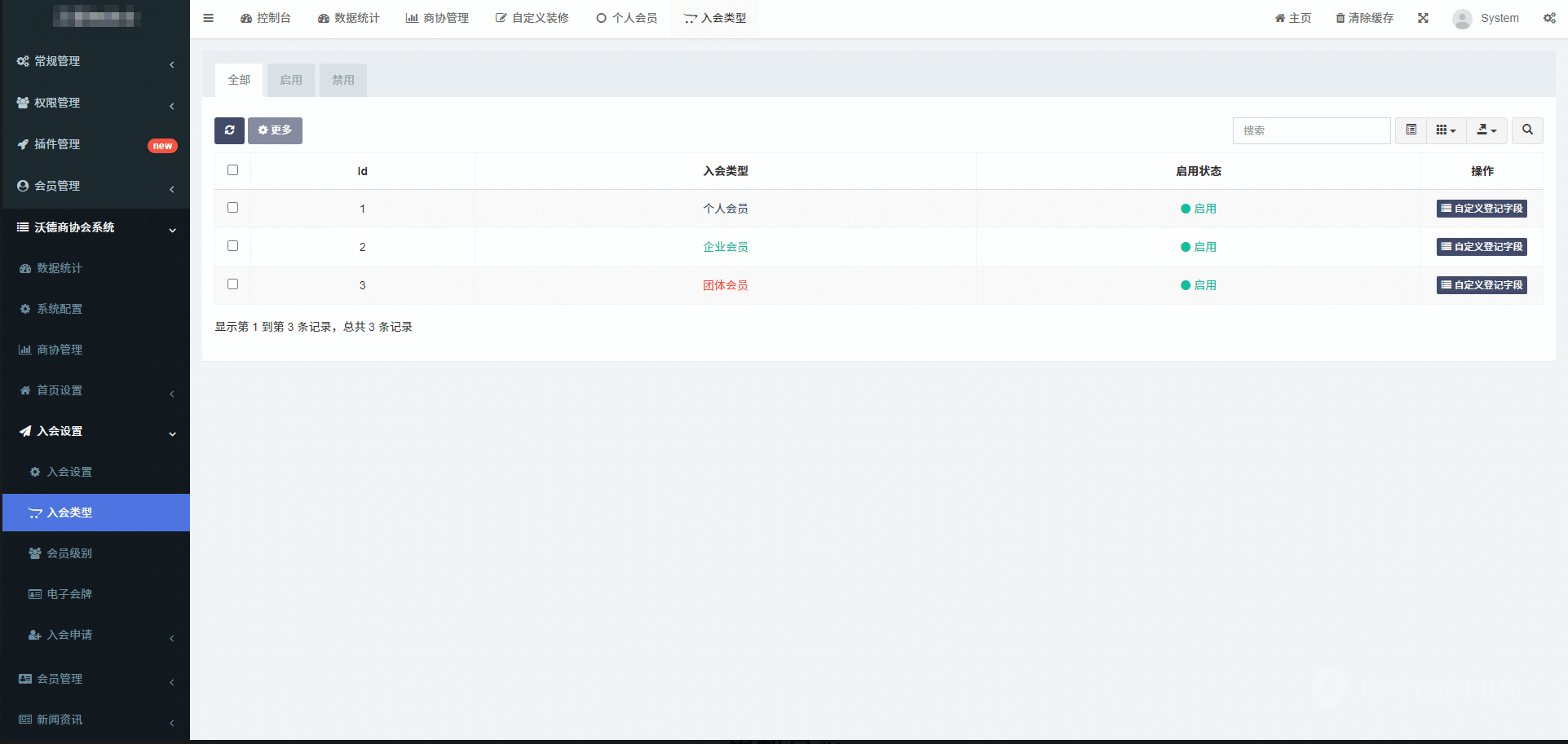
Task: Open settings gears icon at top right
Action: coord(1549,18)
